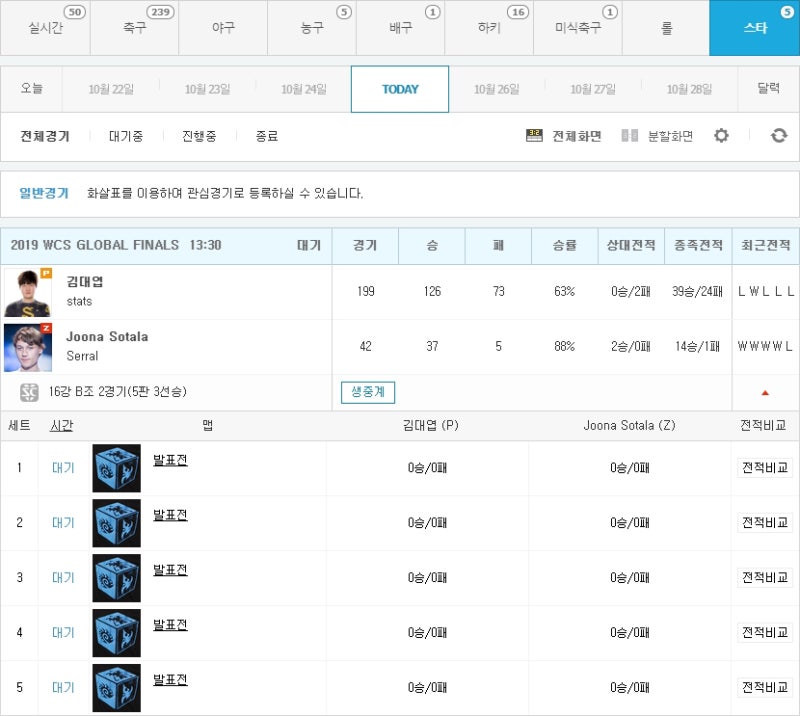This screenshot has height=716, width=800.
Task: Click 김대엽 win rate 63%
Action: click(564, 291)
